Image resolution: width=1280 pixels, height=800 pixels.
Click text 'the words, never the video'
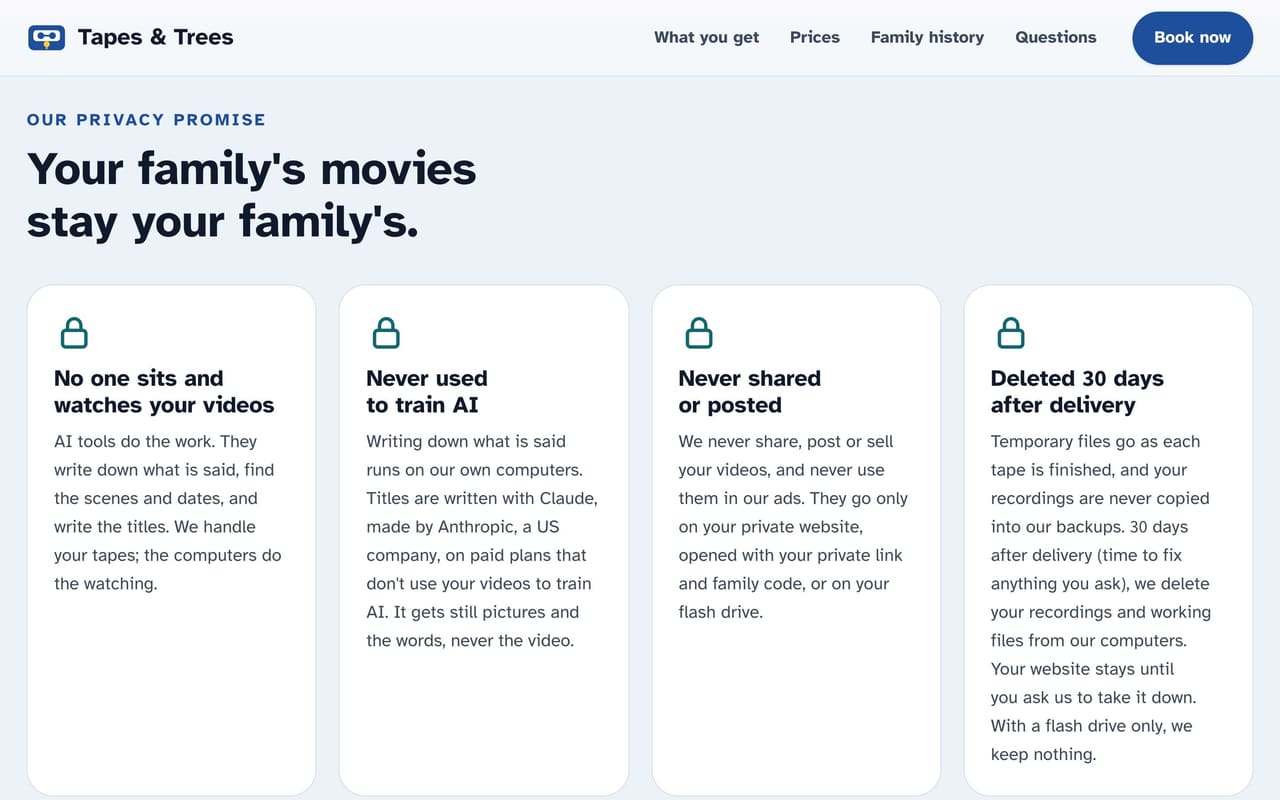coord(470,640)
